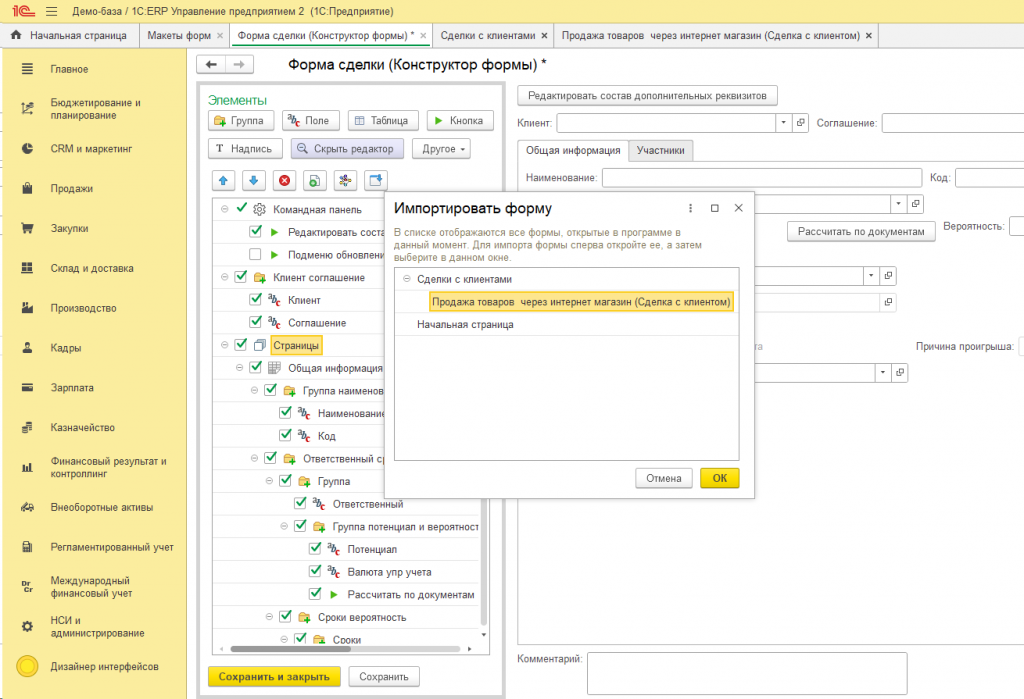Open Бюджетирование и планирование section

click(95, 109)
